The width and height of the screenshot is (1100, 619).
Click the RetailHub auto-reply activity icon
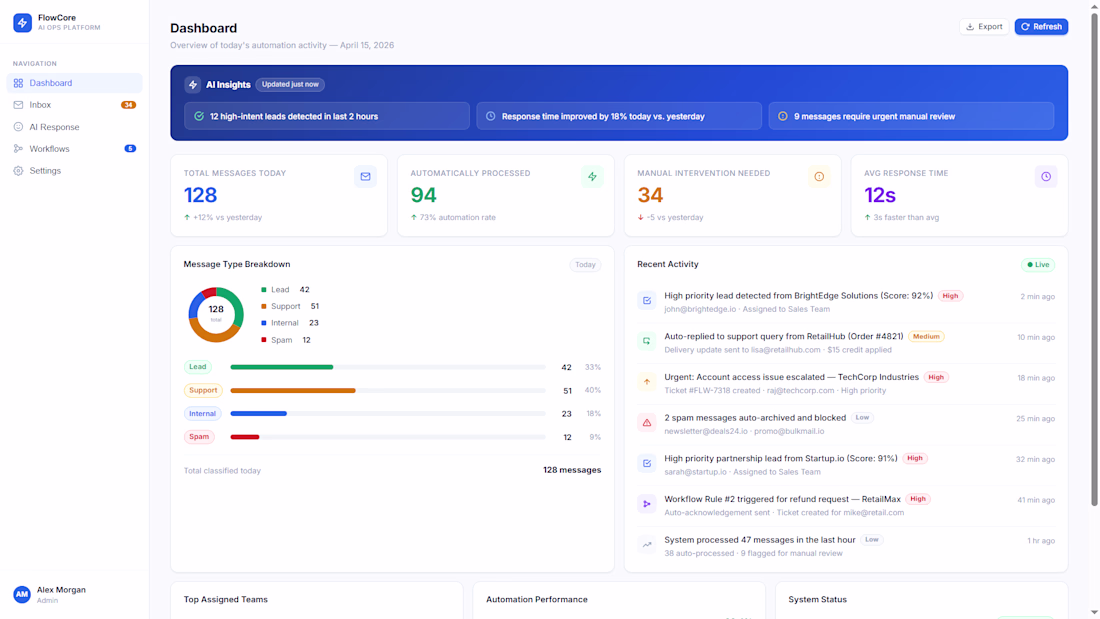coord(647,341)
